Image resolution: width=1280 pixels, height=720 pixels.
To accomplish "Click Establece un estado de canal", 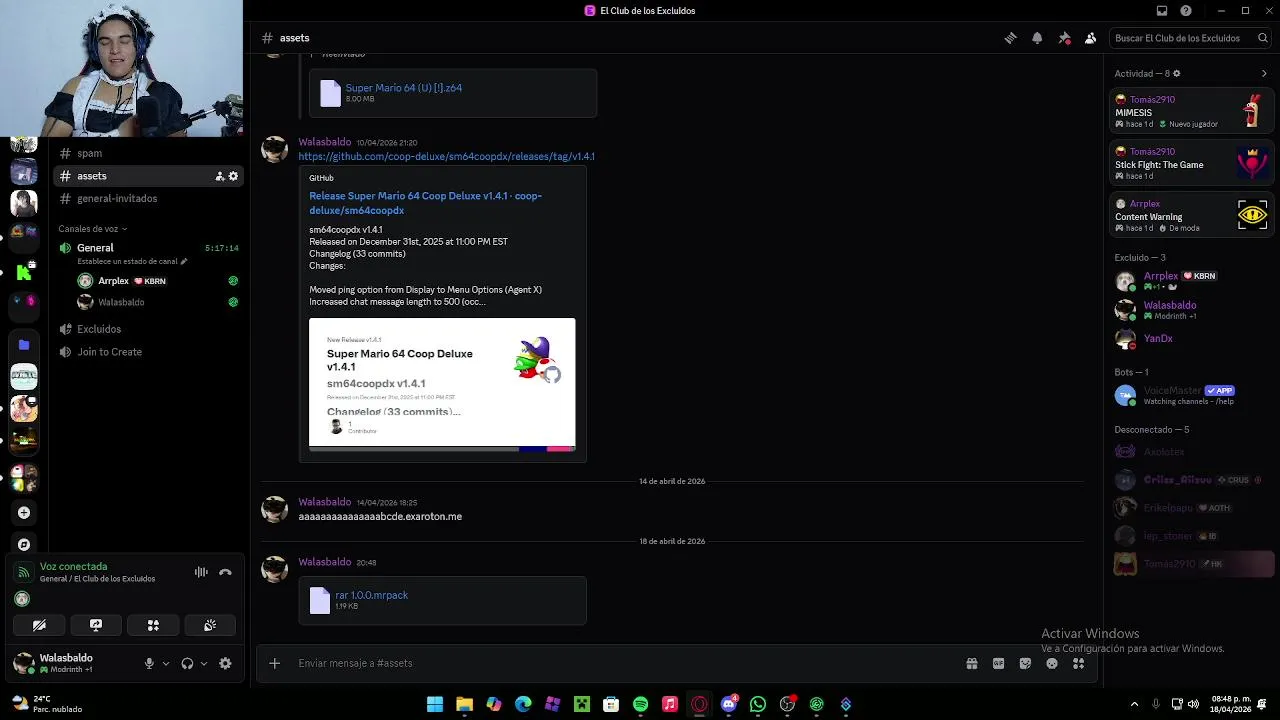I will point(132,261).
